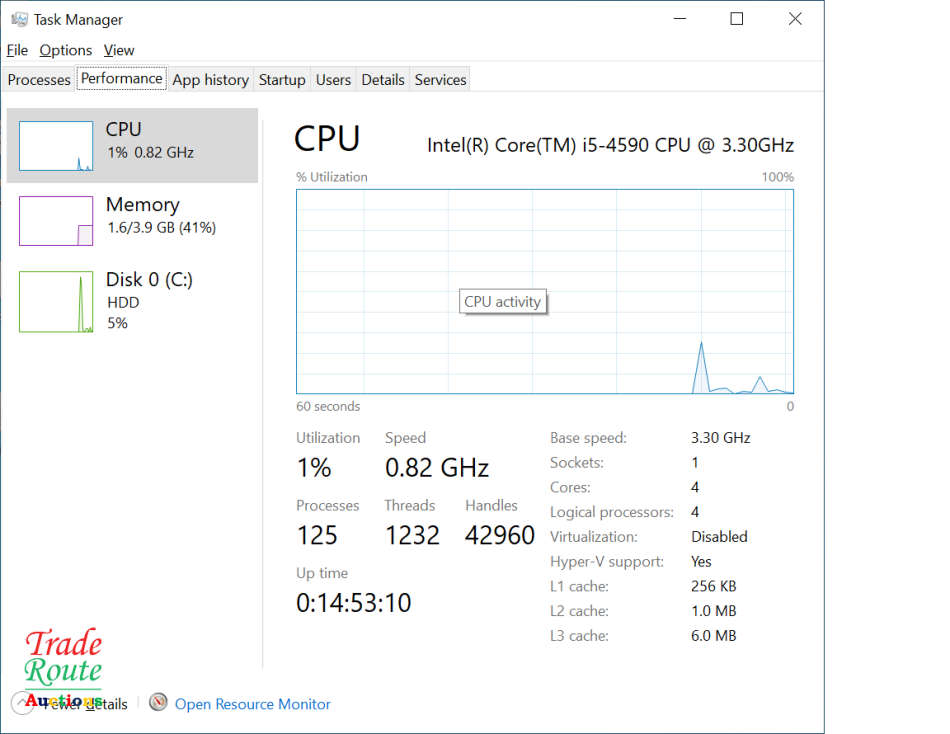Switch to the Startup tab

pos(282,79)
